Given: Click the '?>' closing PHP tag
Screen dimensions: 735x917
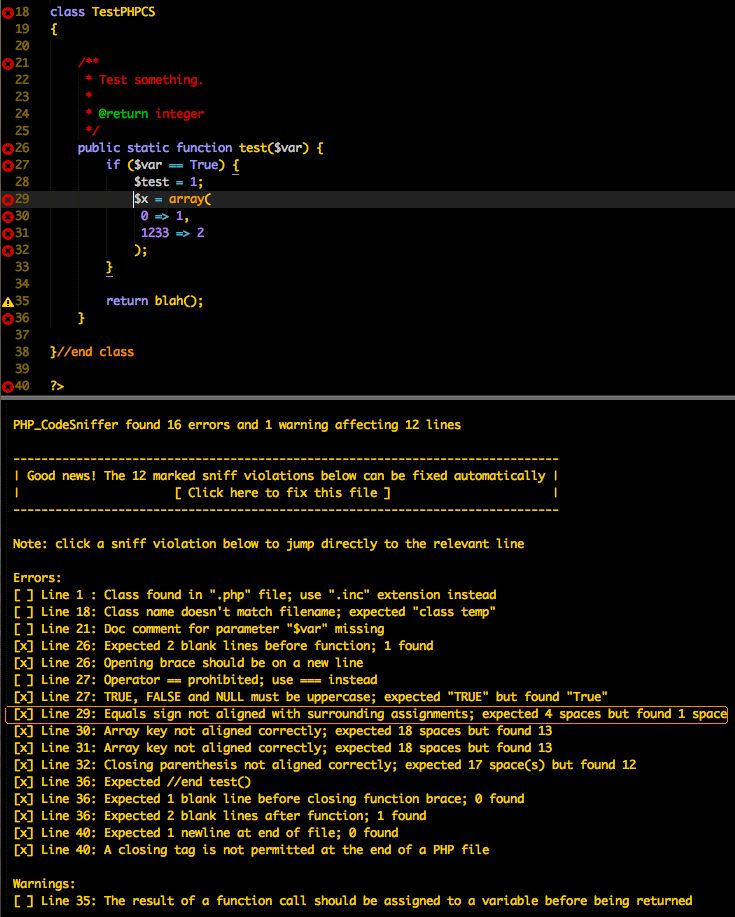Looking at the screenshot, I should click(x=57, y=386).
